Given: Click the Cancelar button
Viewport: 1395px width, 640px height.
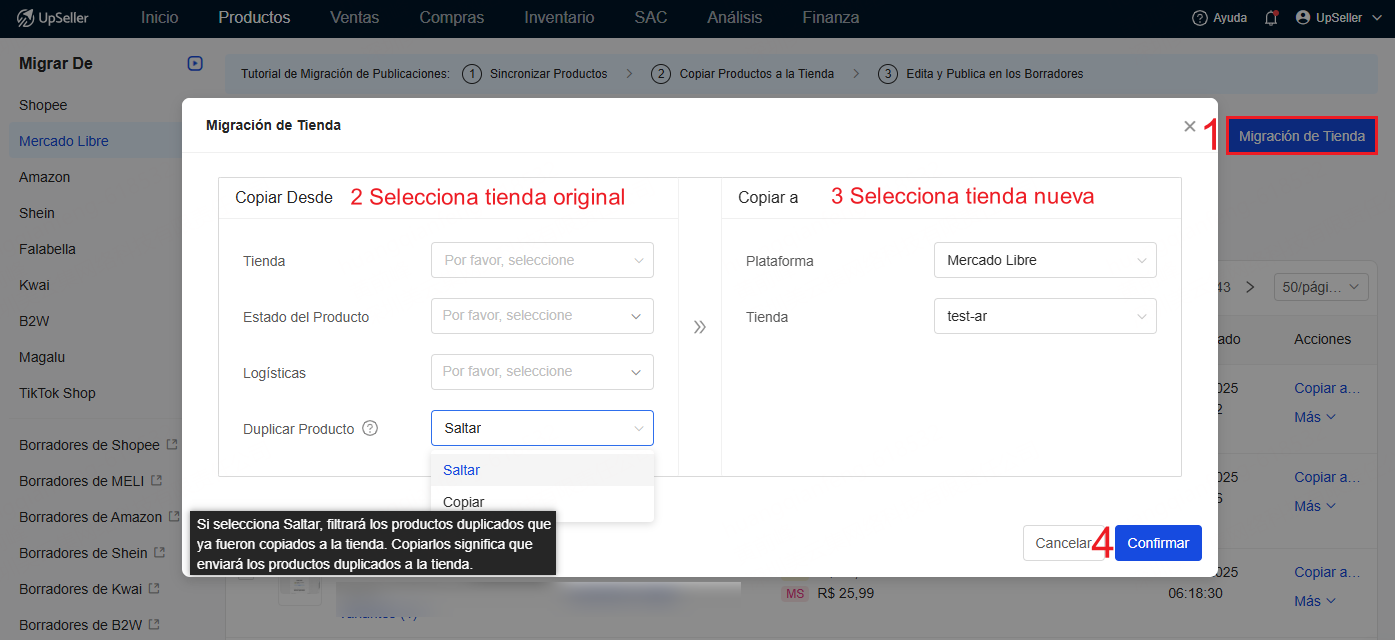Looking at the screenshot, I should [1063, 543].
